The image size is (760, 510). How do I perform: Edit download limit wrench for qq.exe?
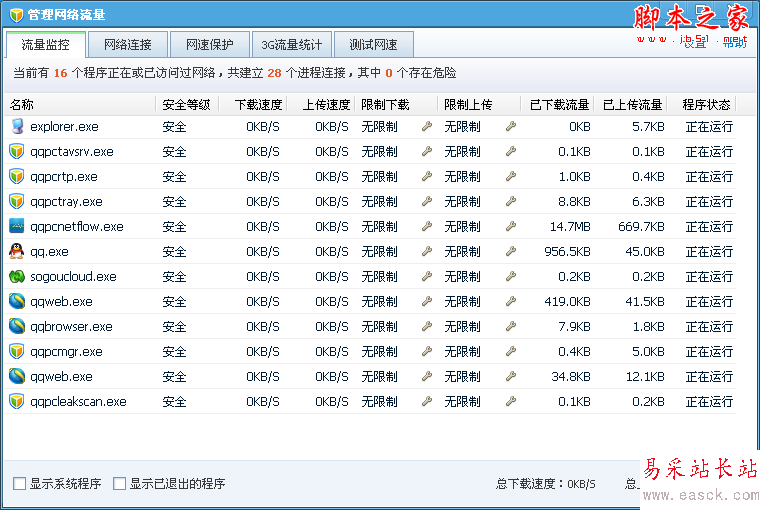pos(427,251)
